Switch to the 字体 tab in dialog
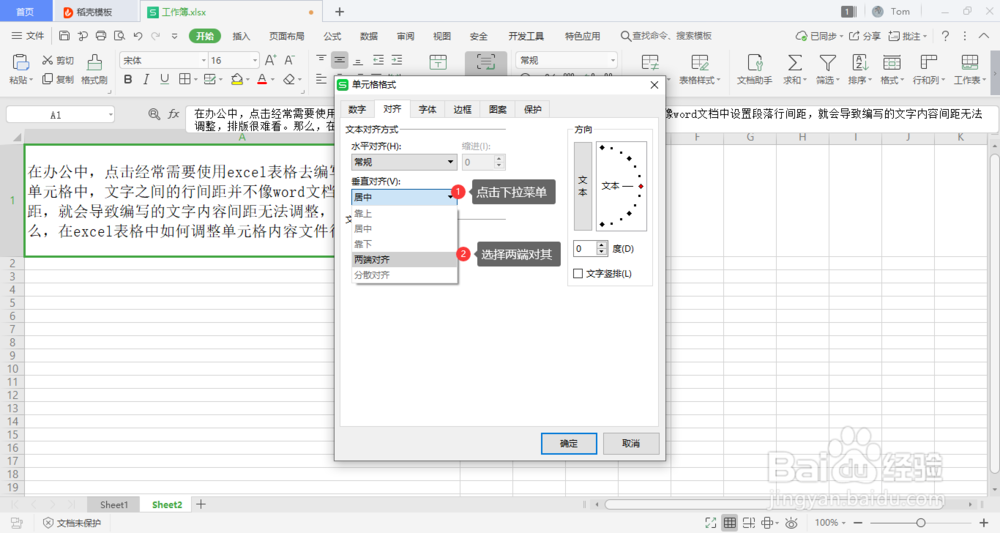The width and height of the screenshot is (1000, 533). (427, 110)
